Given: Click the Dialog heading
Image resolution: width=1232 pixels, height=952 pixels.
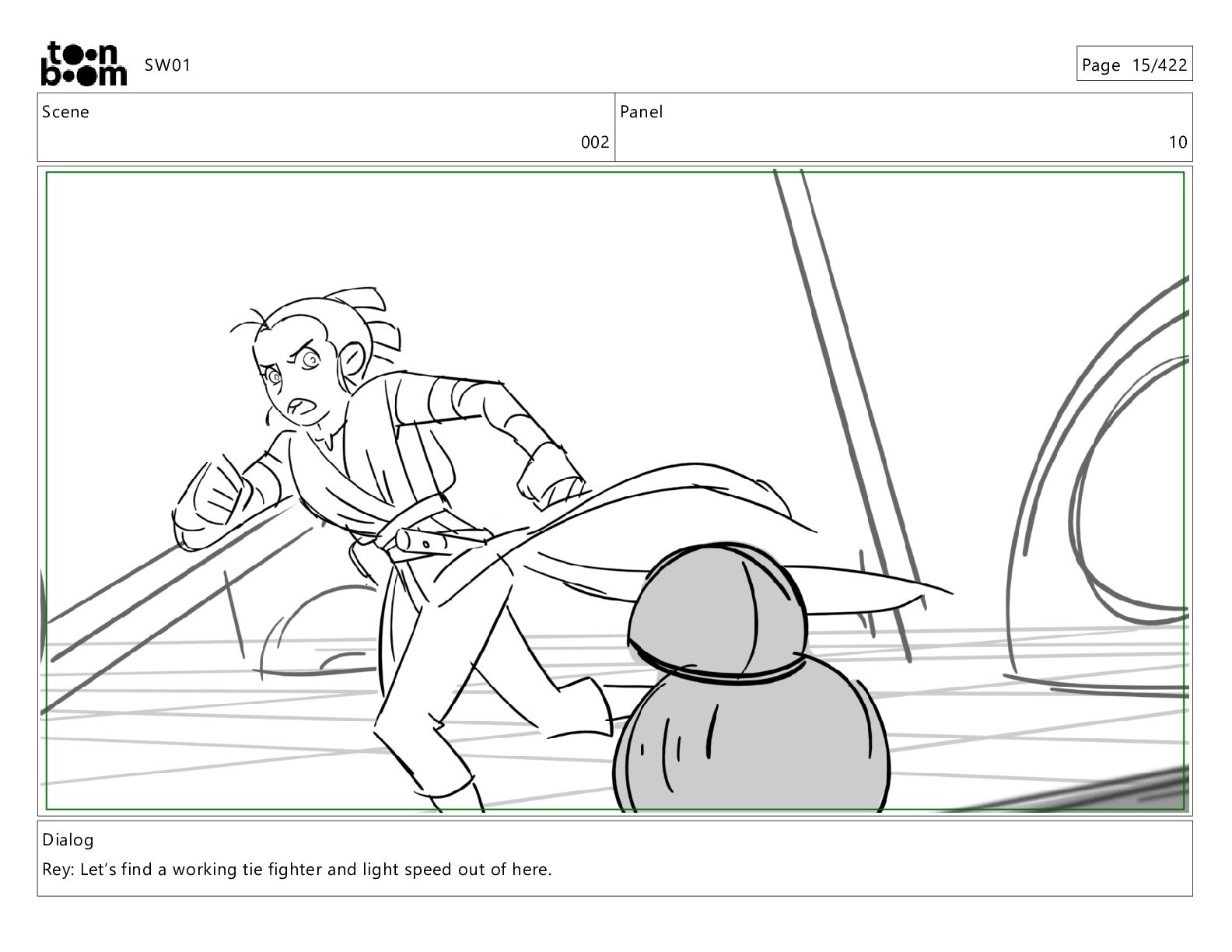Looking at the screenshot, I should 68,840.
